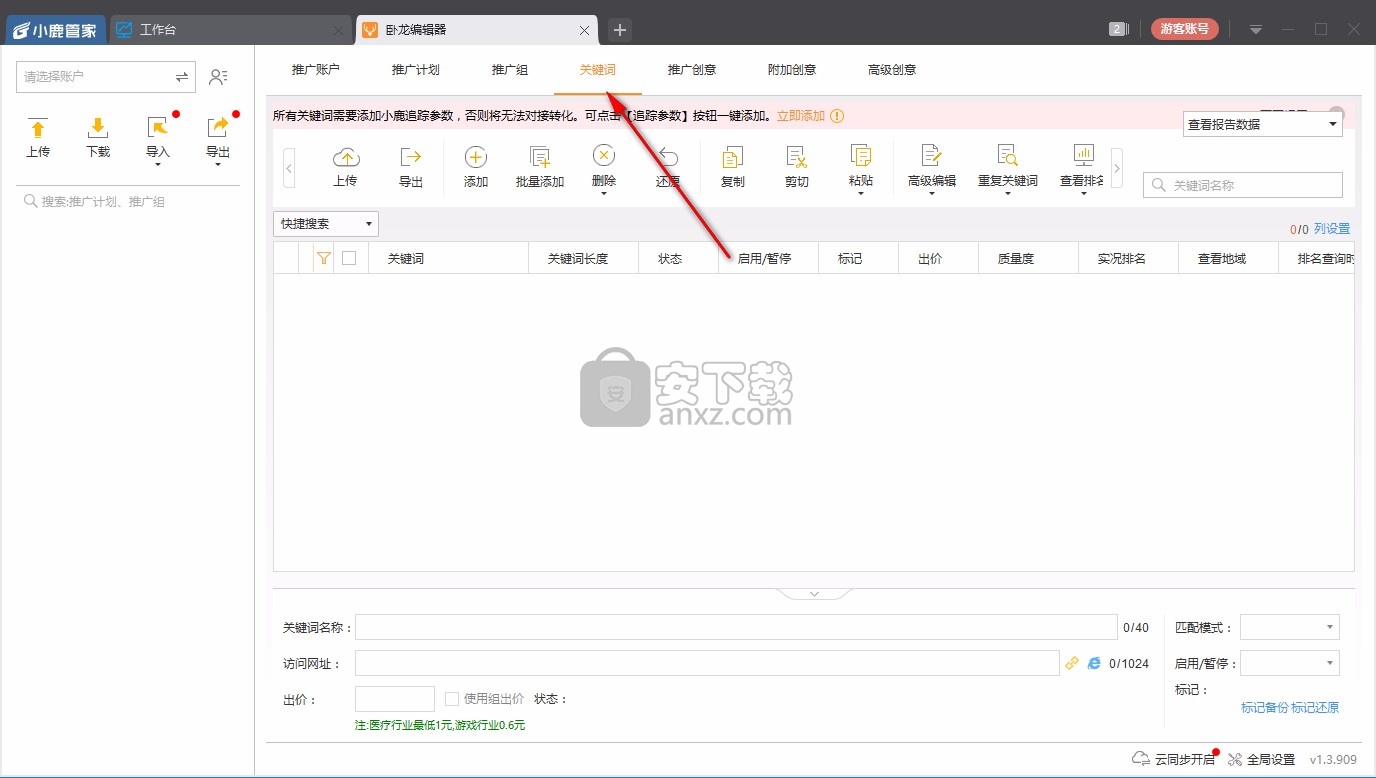Click the 游客账号 guest account button
Image resolution: width=1376 pixels, height=778 pixels.
[x=1185, y=29]
